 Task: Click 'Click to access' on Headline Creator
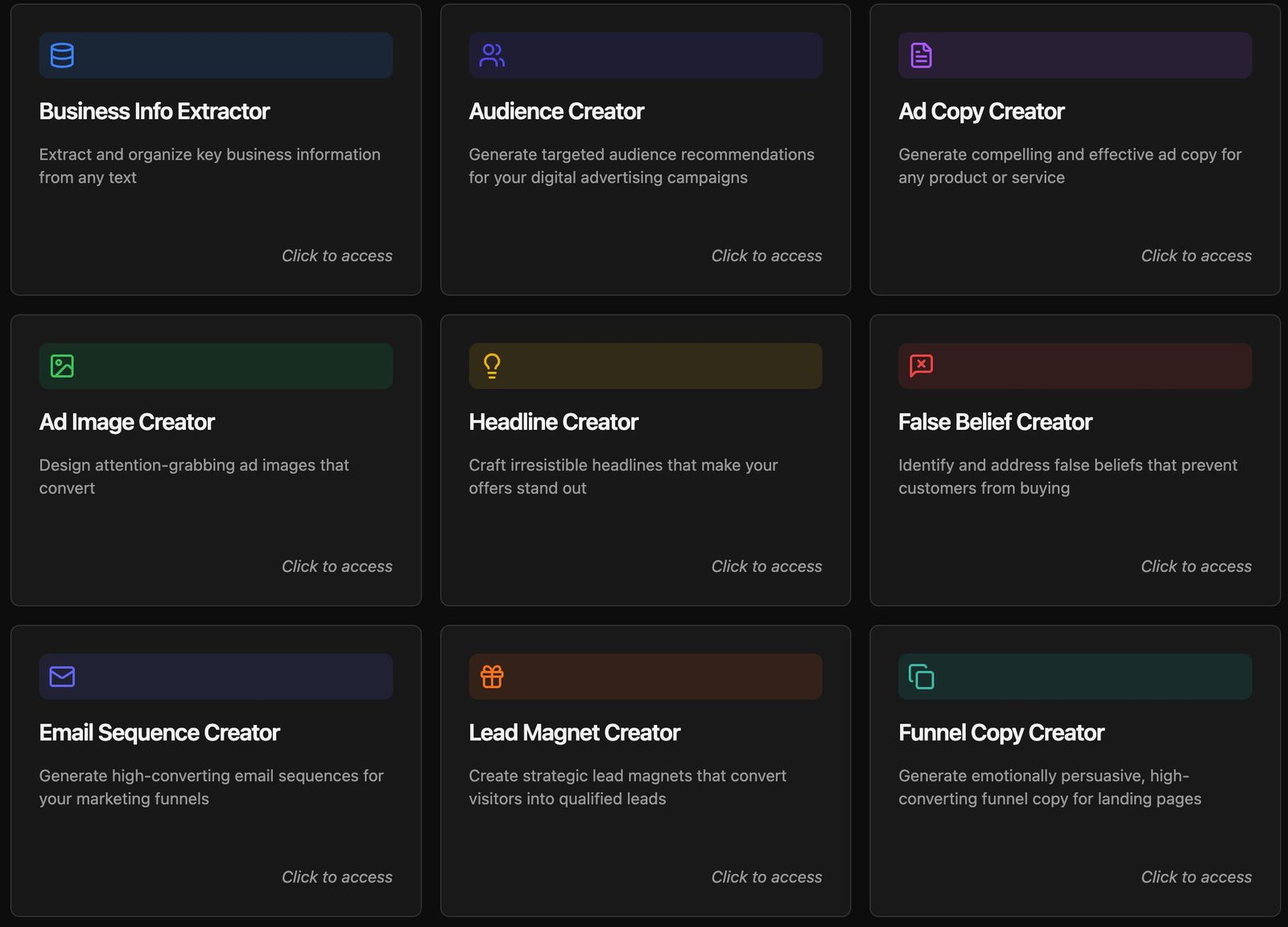click(766, 566)
